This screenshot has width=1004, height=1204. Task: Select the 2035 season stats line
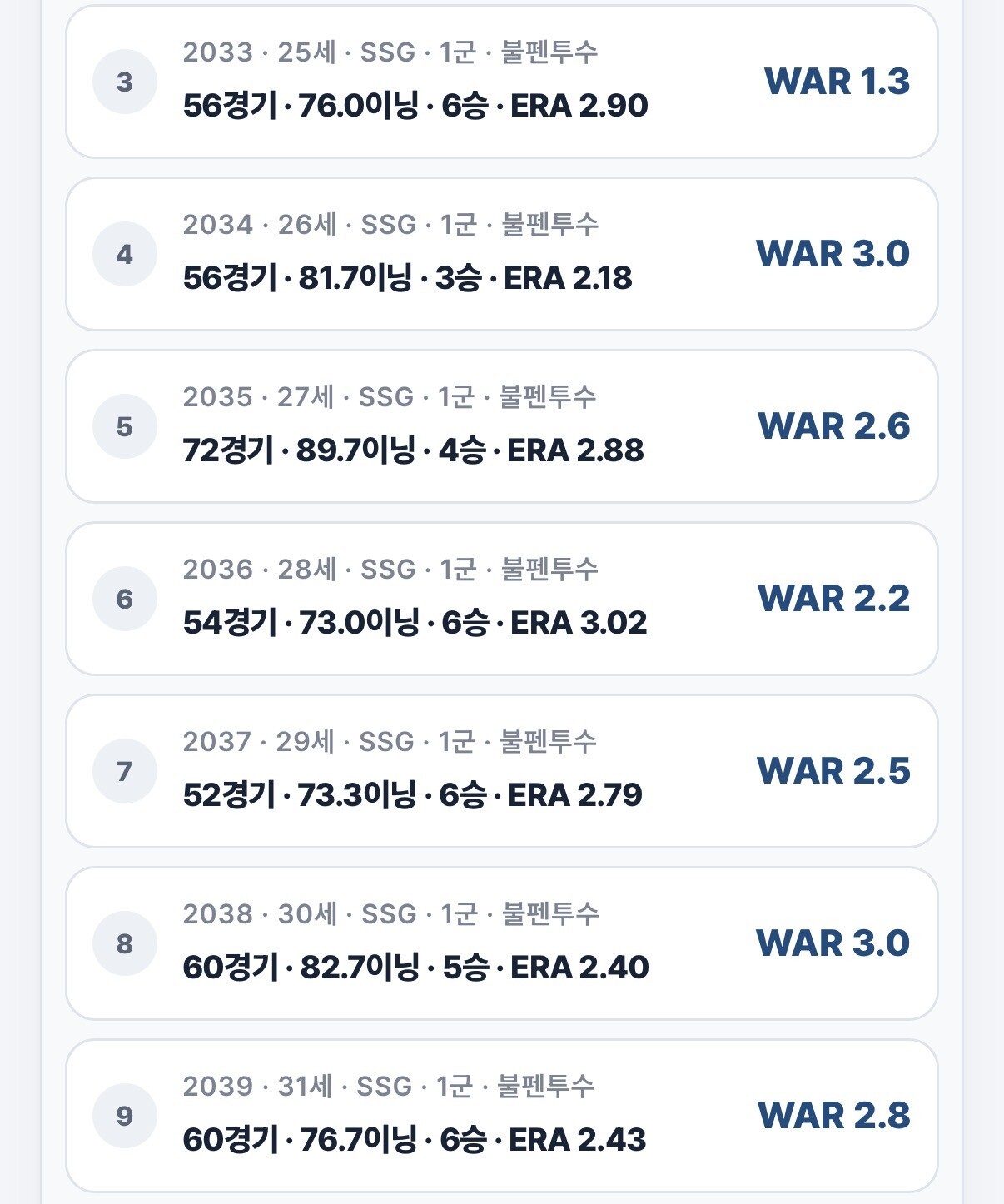pyautogui.click(x=414, y=450)
